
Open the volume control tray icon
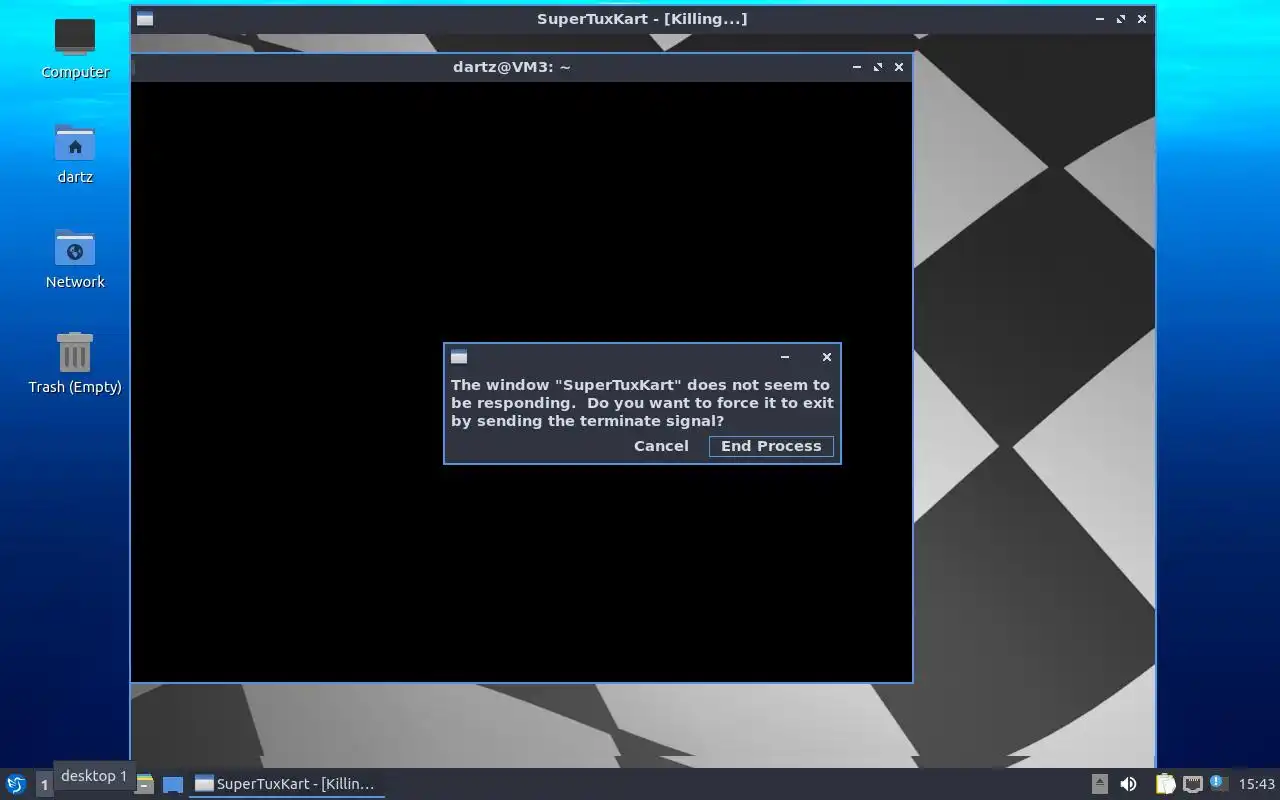(x=1128, y=784)
